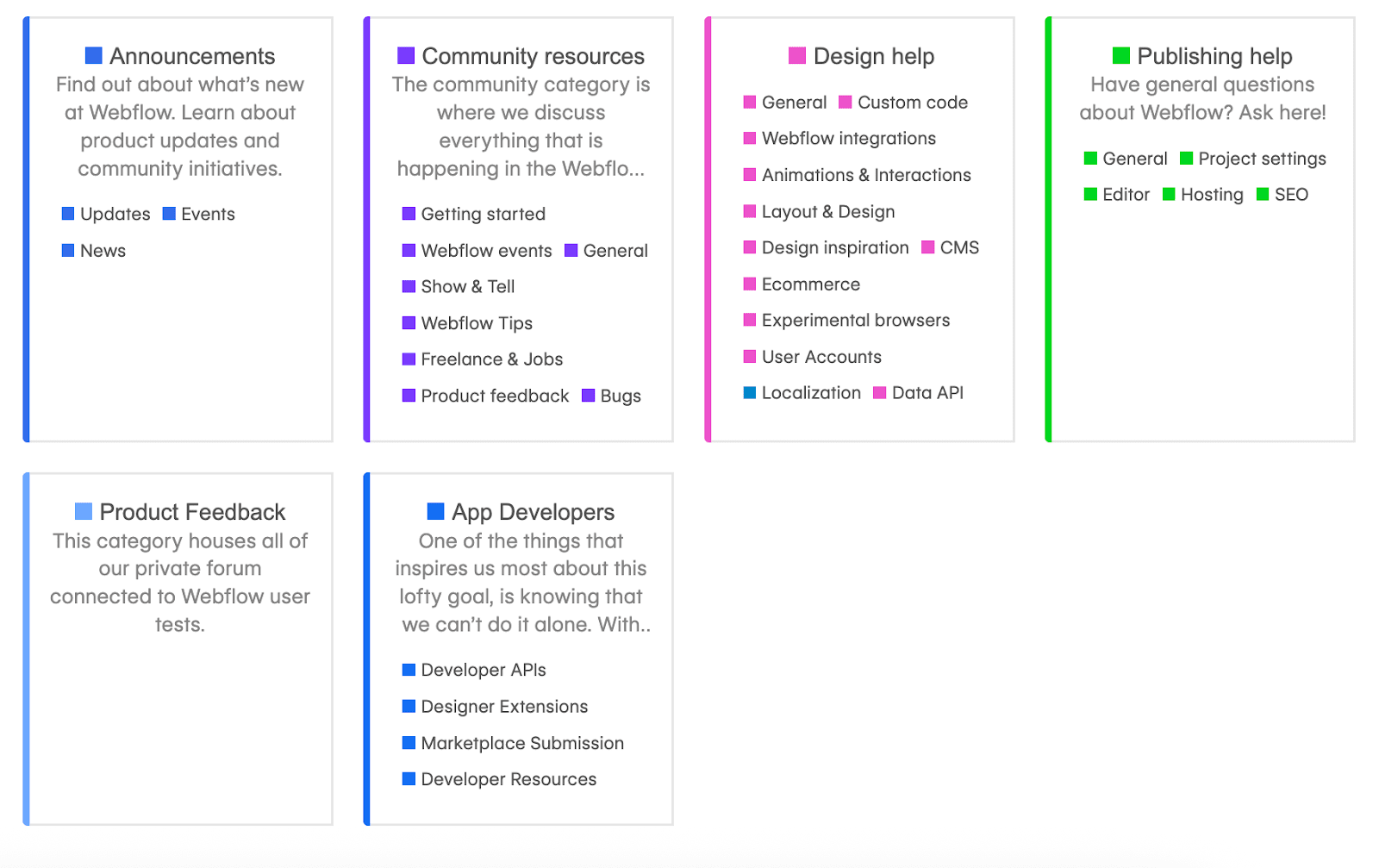Click the pink square icon beside CMS
Image resolution: width=1379 pixels, height=868 pixels.
point(928,247)
